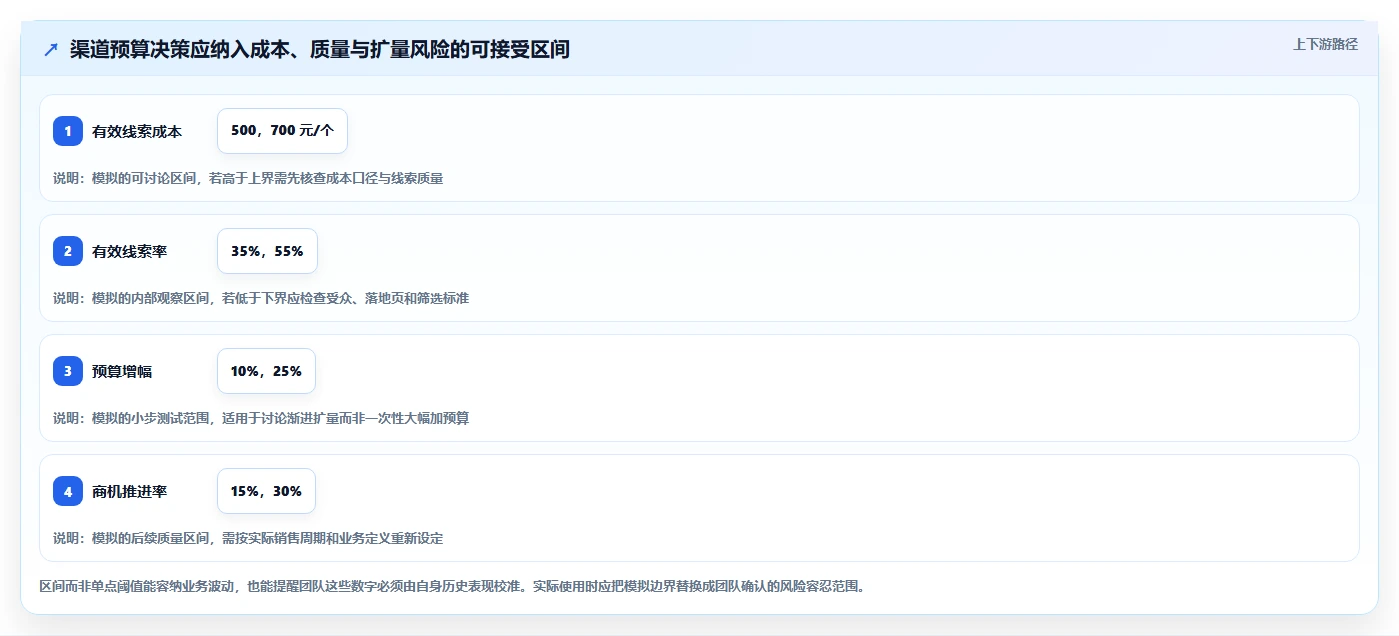The image size is (1399, 636).
Task: Click the footer paragraph starting 区间而非单点阈值
Action: click(451, 586)
